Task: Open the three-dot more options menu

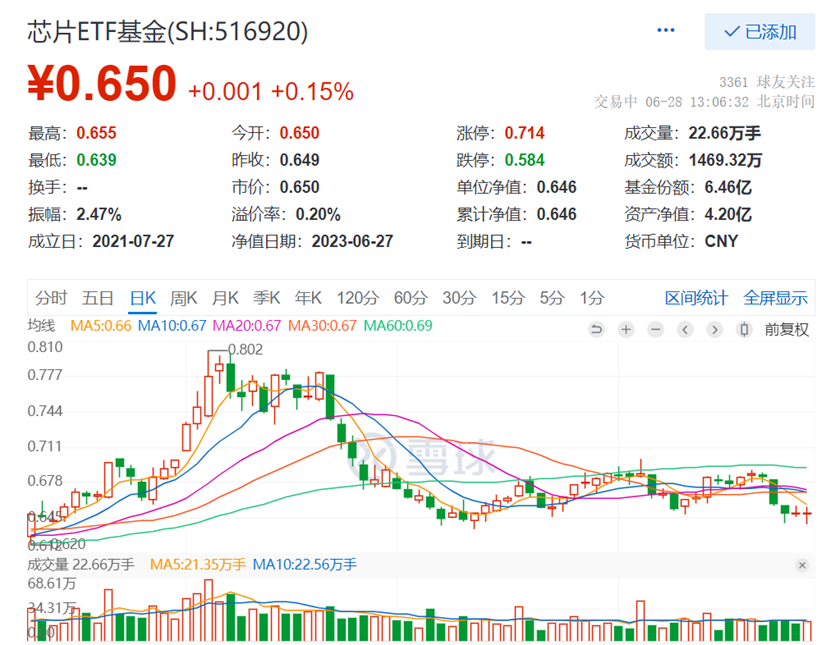Action: (x=666, y=30)
